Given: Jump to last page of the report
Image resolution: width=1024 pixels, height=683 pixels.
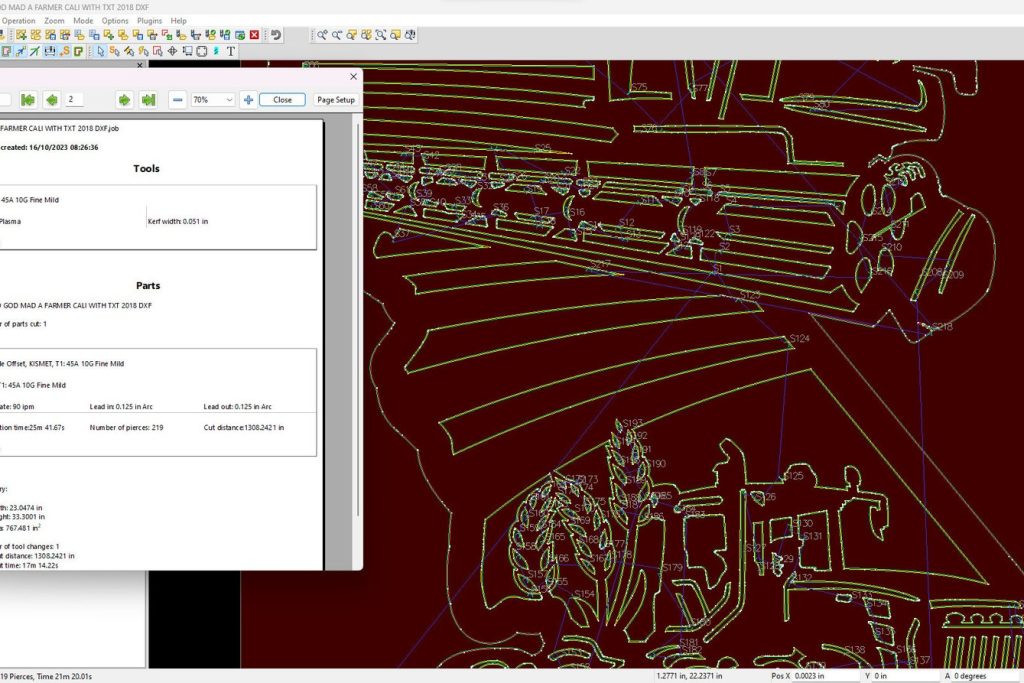Looking at the screenshot, I should pos(148,100).
